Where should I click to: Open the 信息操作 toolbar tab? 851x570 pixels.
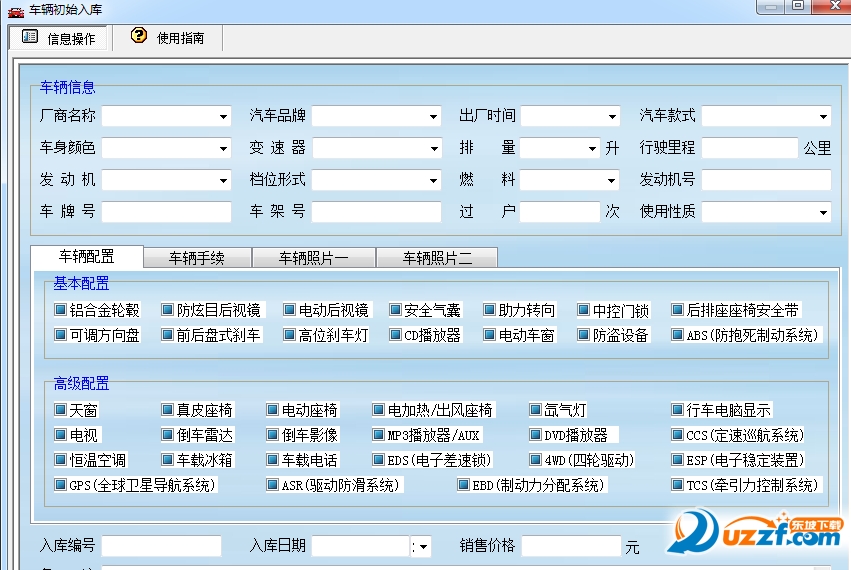tap(59, 38)
